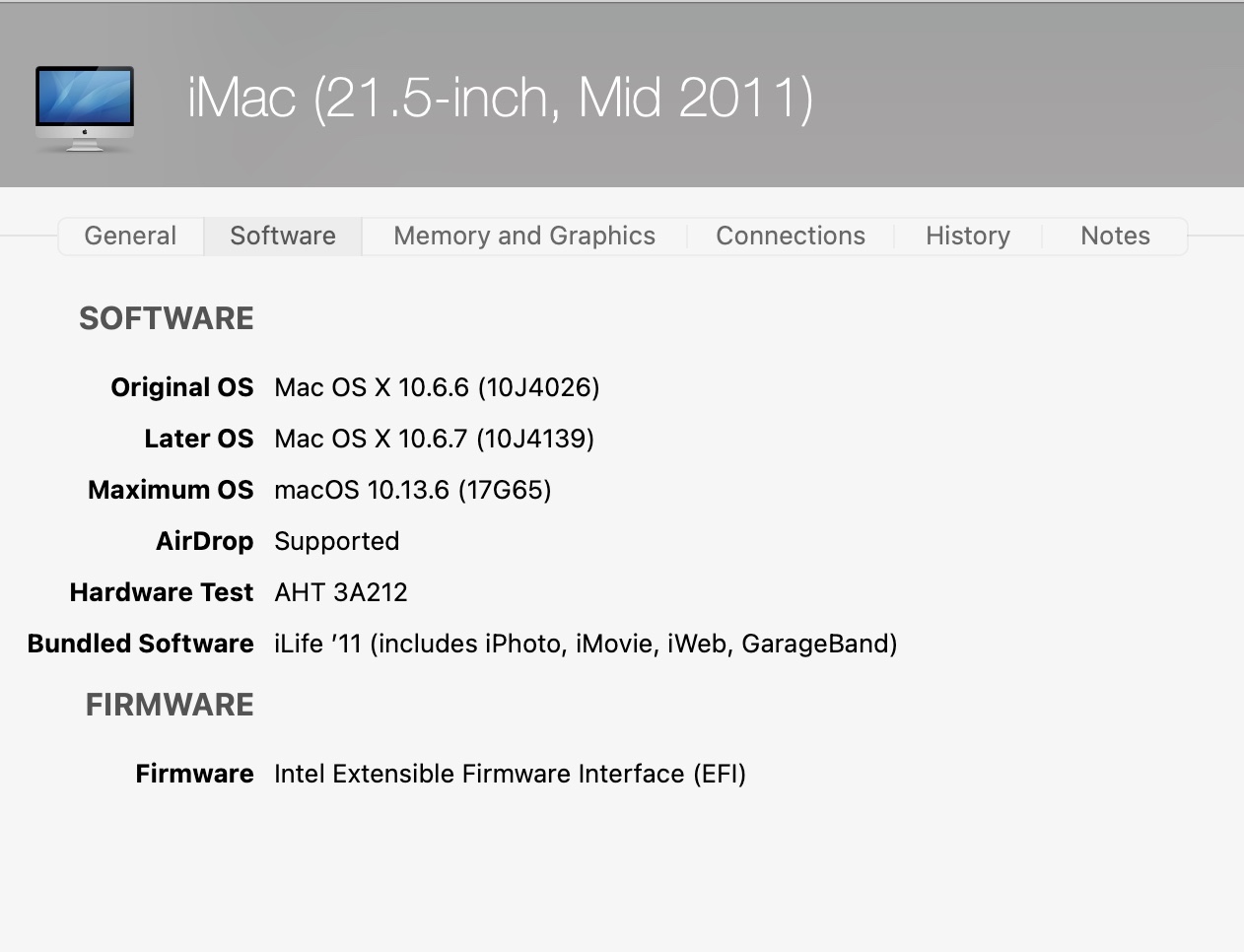Select the Software tab
Screen dimensions: 1244x952
(283, 236)
